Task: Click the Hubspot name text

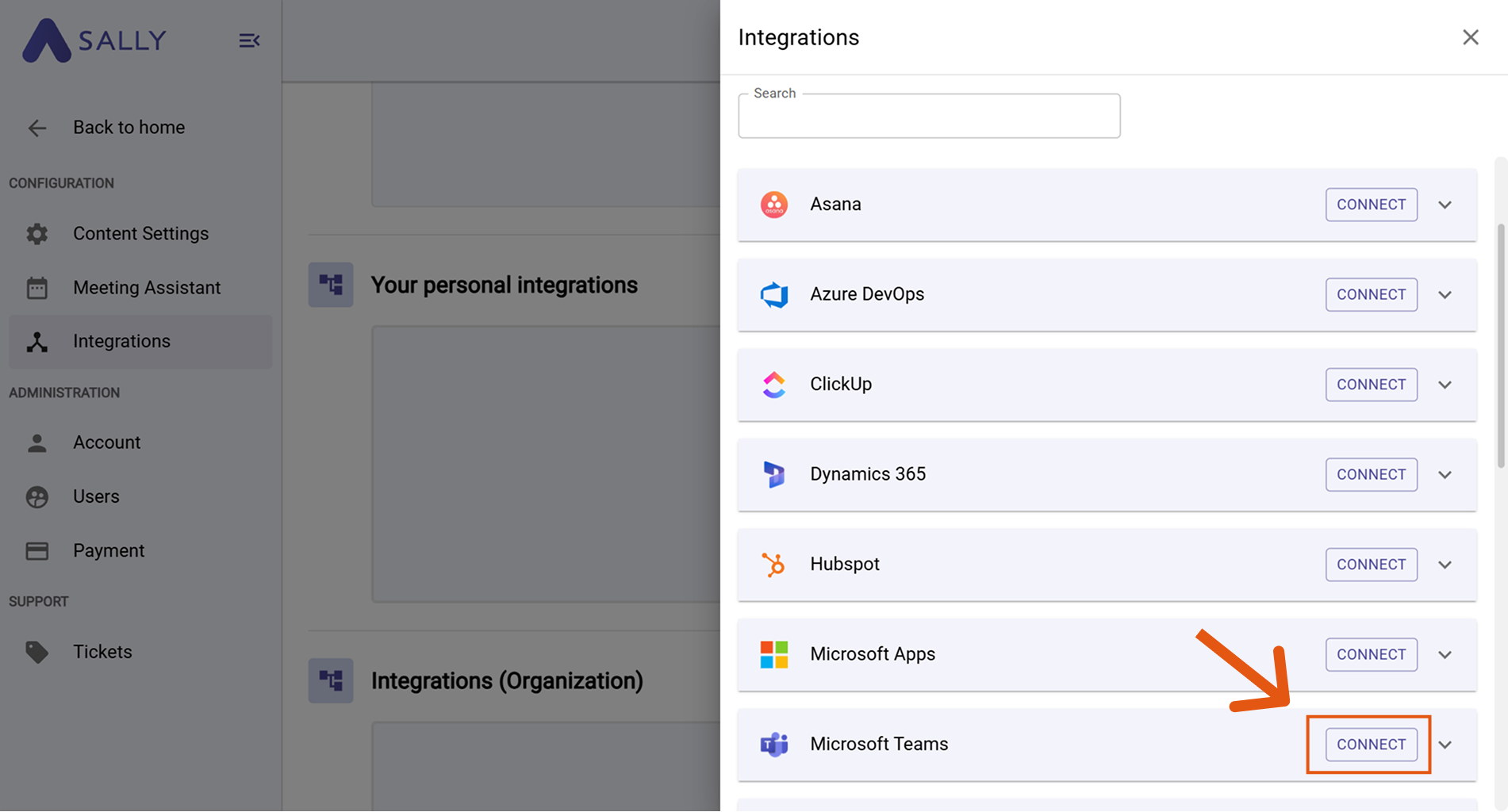Action: [845, 565]
